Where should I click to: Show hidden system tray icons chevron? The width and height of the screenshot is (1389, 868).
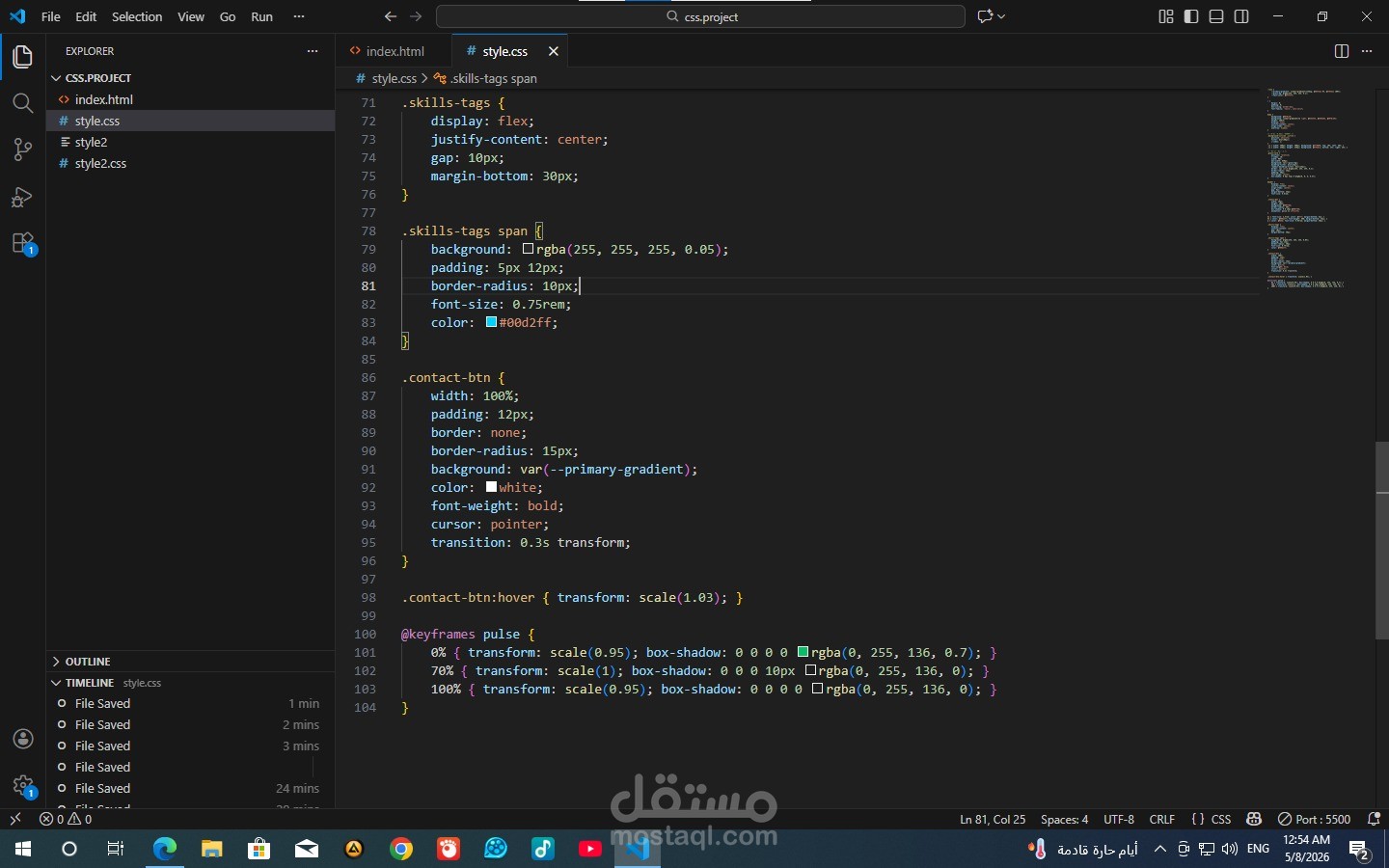tap(1159, 849)
